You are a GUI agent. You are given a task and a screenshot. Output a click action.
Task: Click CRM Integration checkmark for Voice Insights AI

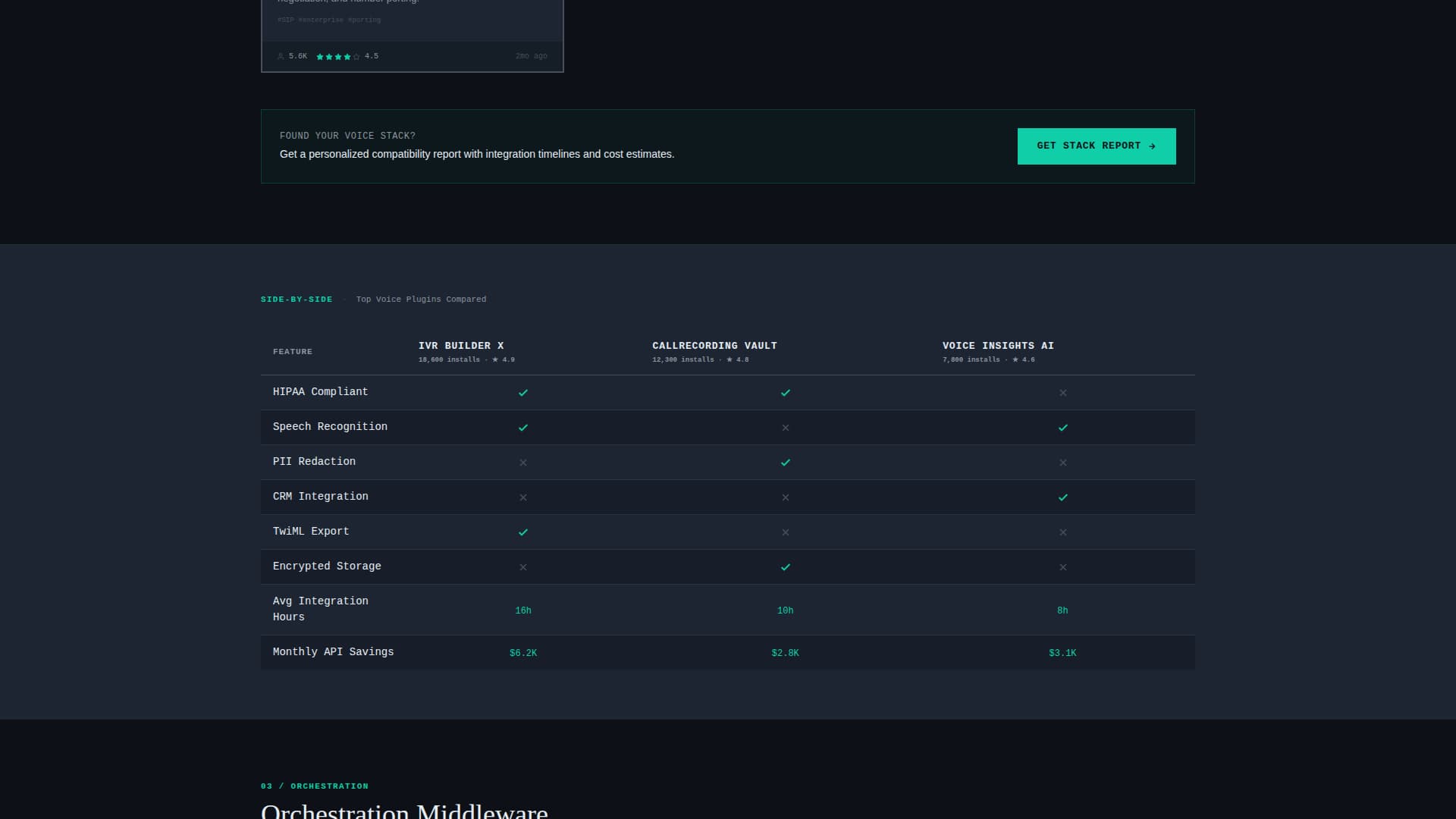pyautogui.click(x=1063, y=497)
